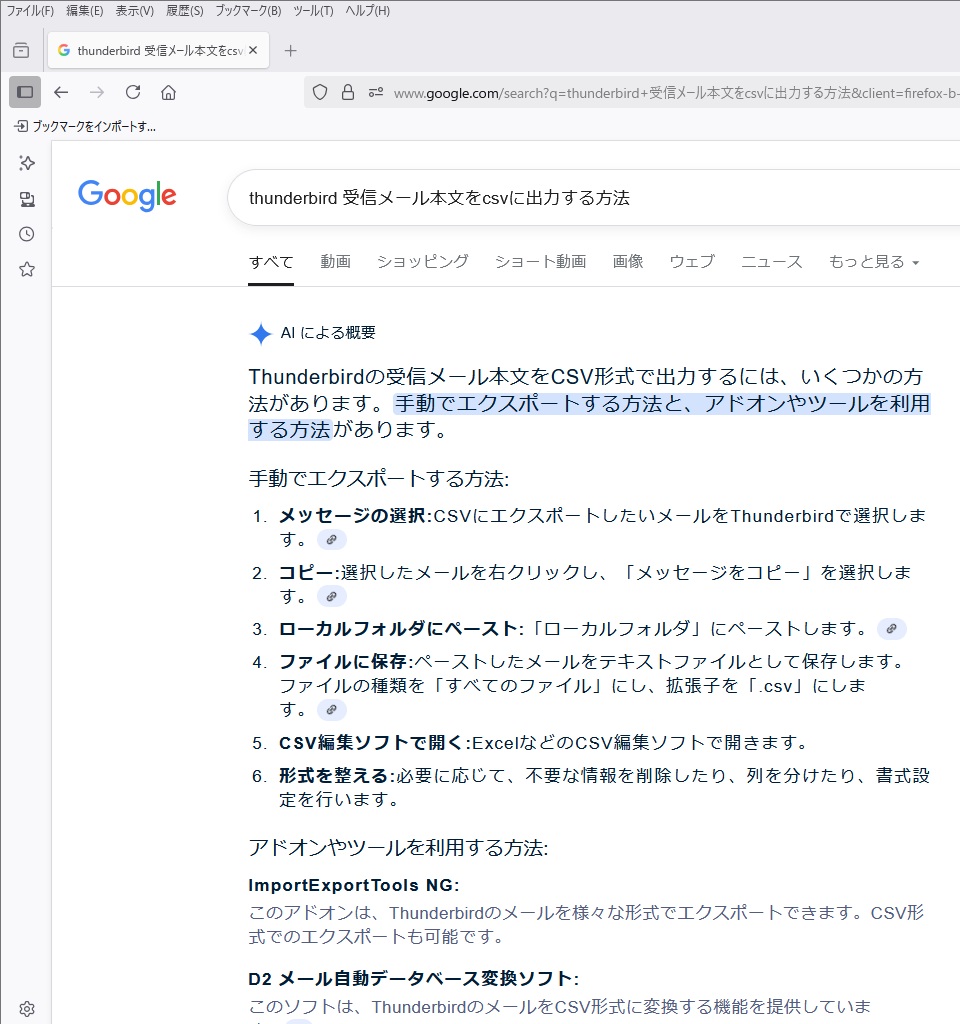Click the ブックマークをインポートす... bookmark item
The height and width of the screenshot is (1024, 960).
pos(86,127)
